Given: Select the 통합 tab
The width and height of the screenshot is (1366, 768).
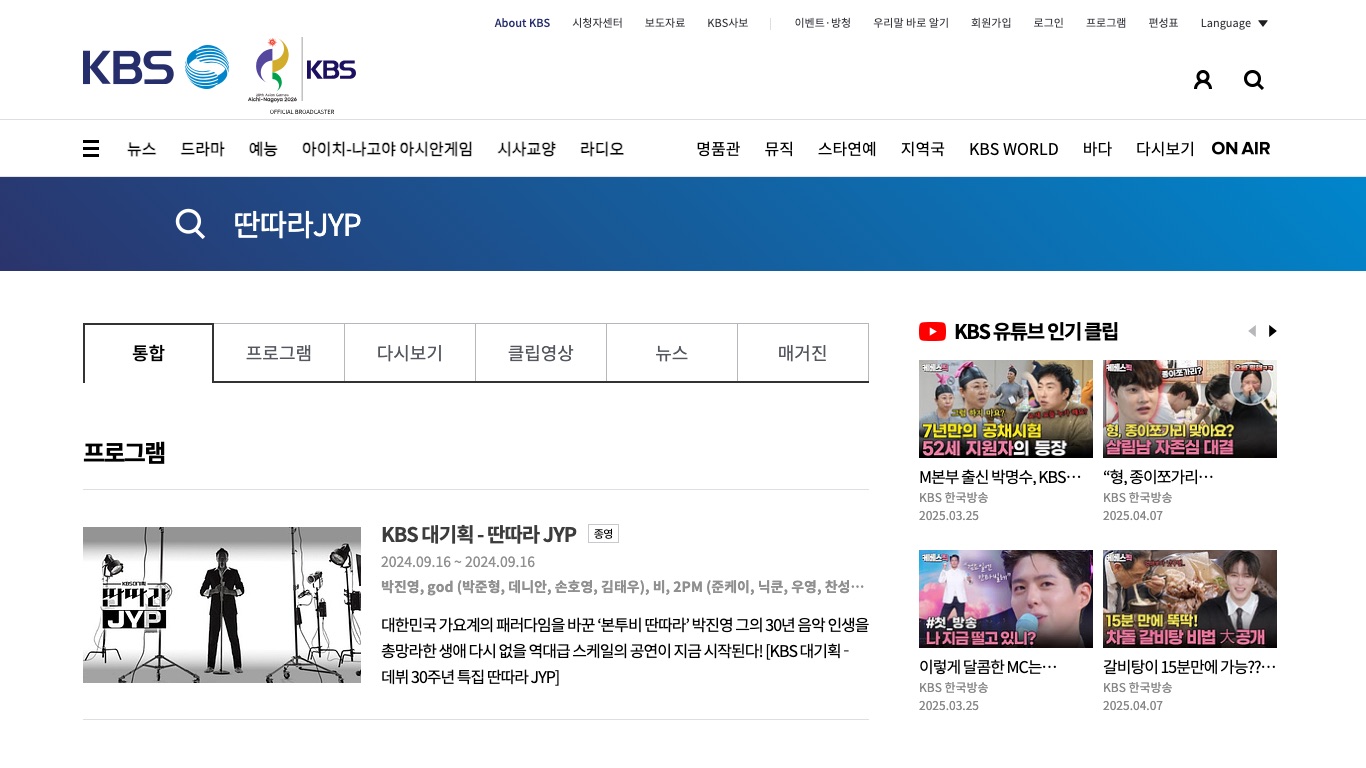Looking at the screenshot, I should [x=148, y=353].
